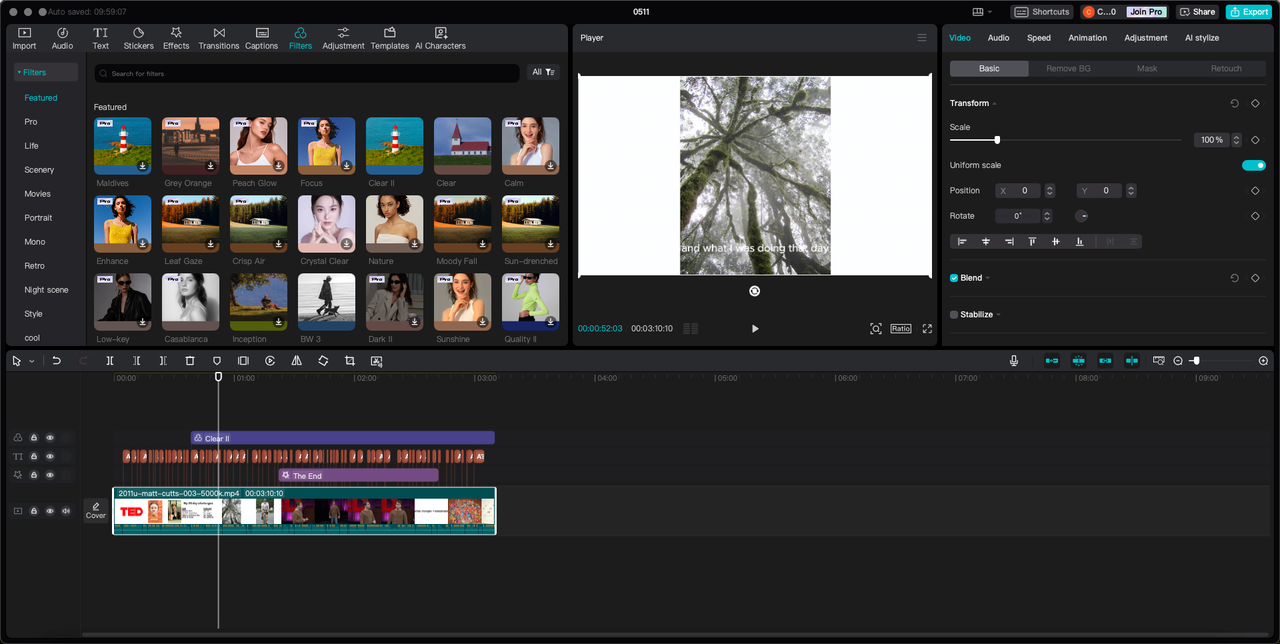The image size is (1280, 644).
Task: Open the AI Characters panel
Action: click(440, 38)
